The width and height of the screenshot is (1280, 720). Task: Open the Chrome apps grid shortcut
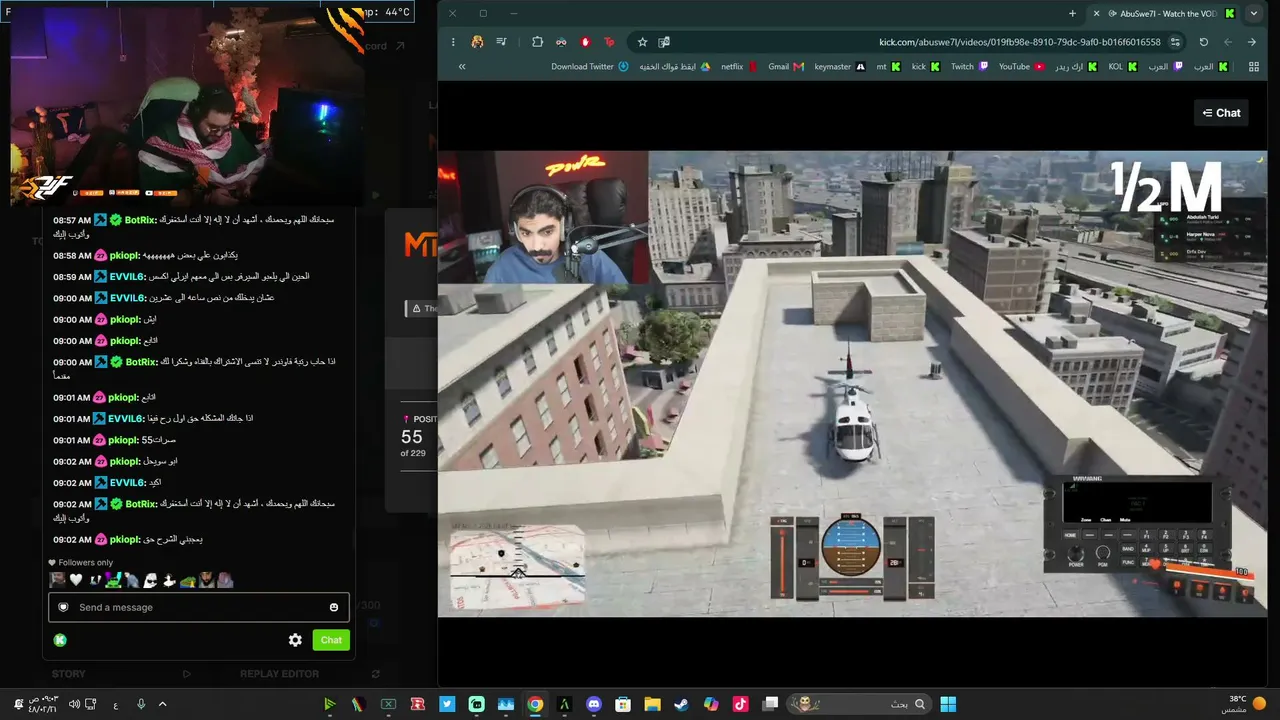tap(1253, 67)
